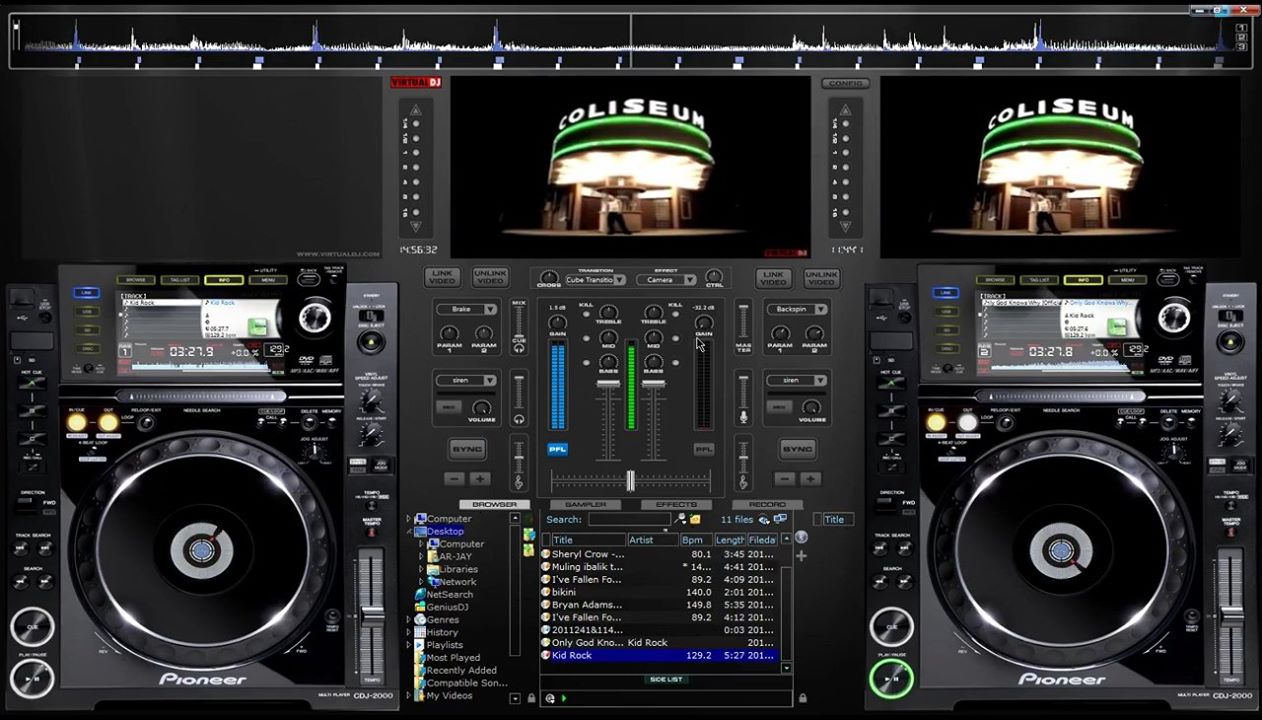This screenshot has width=1262, height=720.
Task: Toggle the left channel PFL button
Action: pos(557,449)
